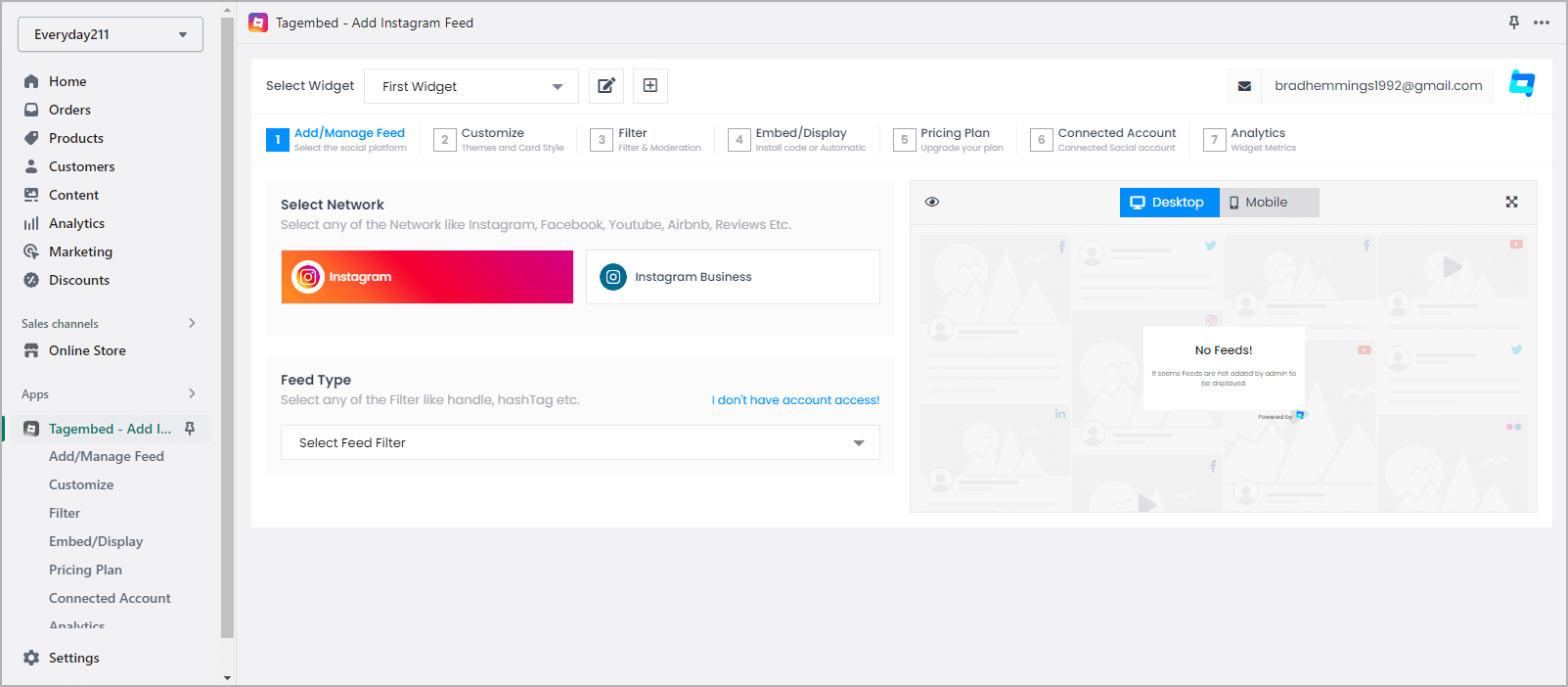This screenshot has width=1568, height=687.
Task: Go to step 2 Customize tab
Action: click(499, 140)
